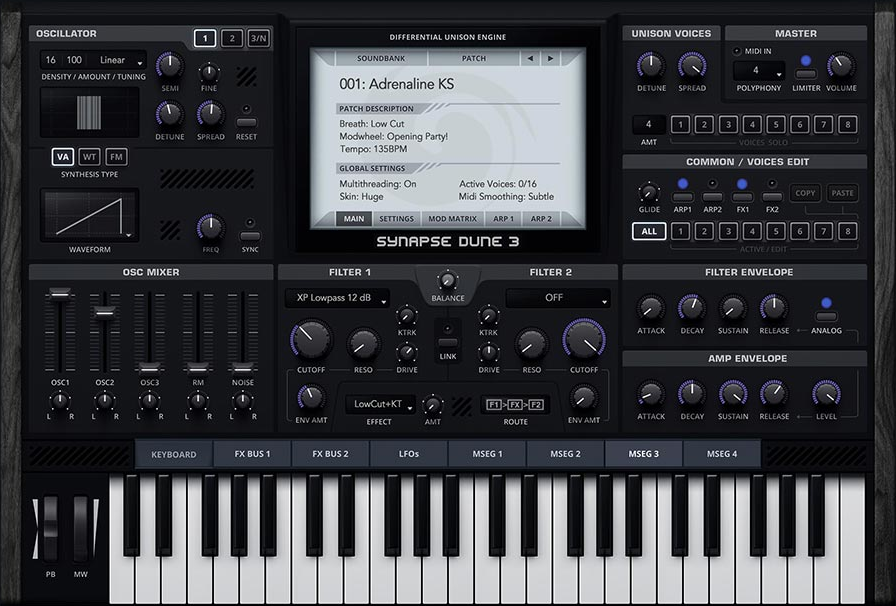Click the Filter 1 RESO knob
This screenshot has width=896, height=606.
click(x=363, y=345)
